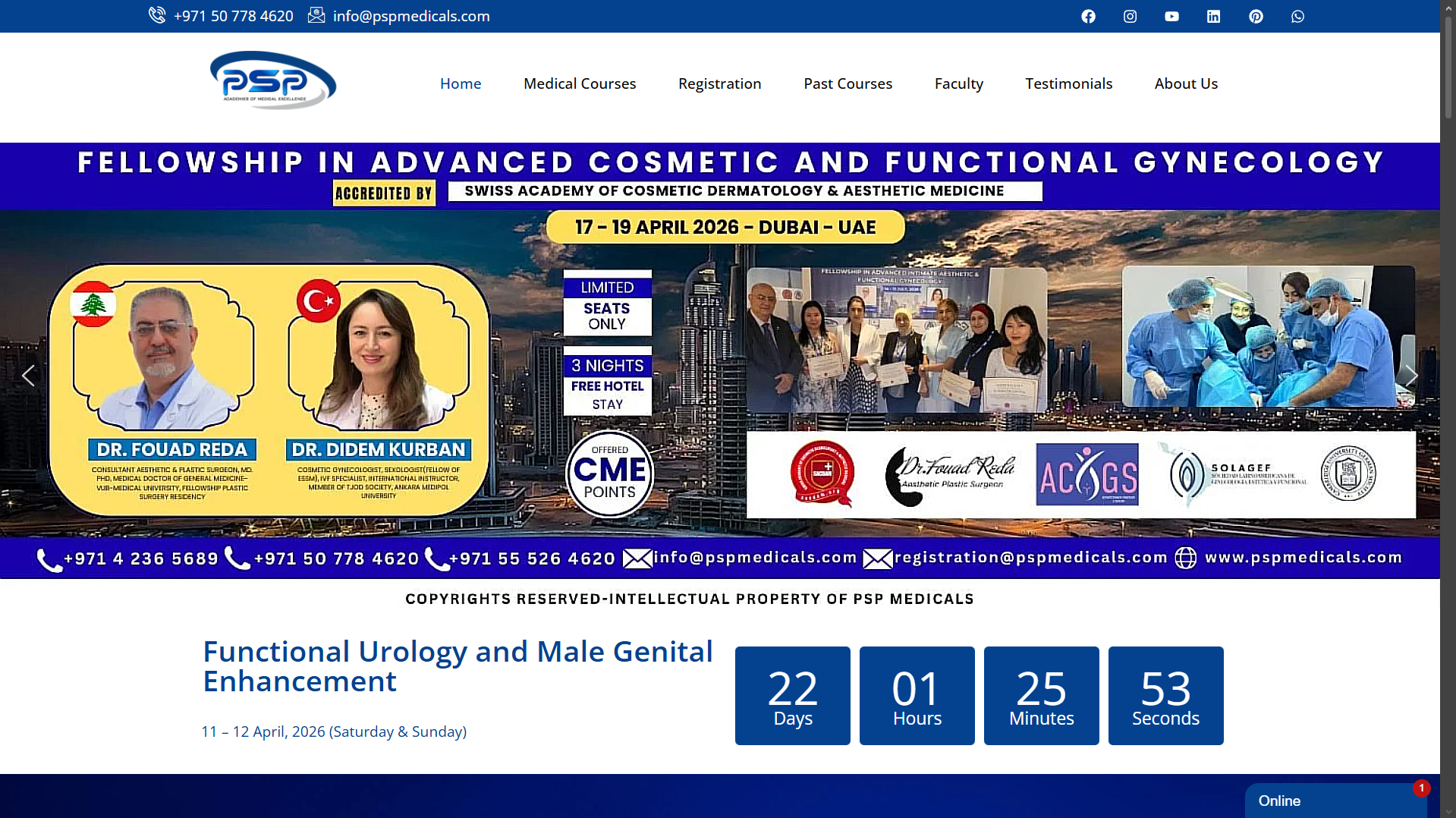Image resolution: width=1456 pixels, height=818 pixels.
Task: Open the Instagram social icon
Action: click(1130, 16)
